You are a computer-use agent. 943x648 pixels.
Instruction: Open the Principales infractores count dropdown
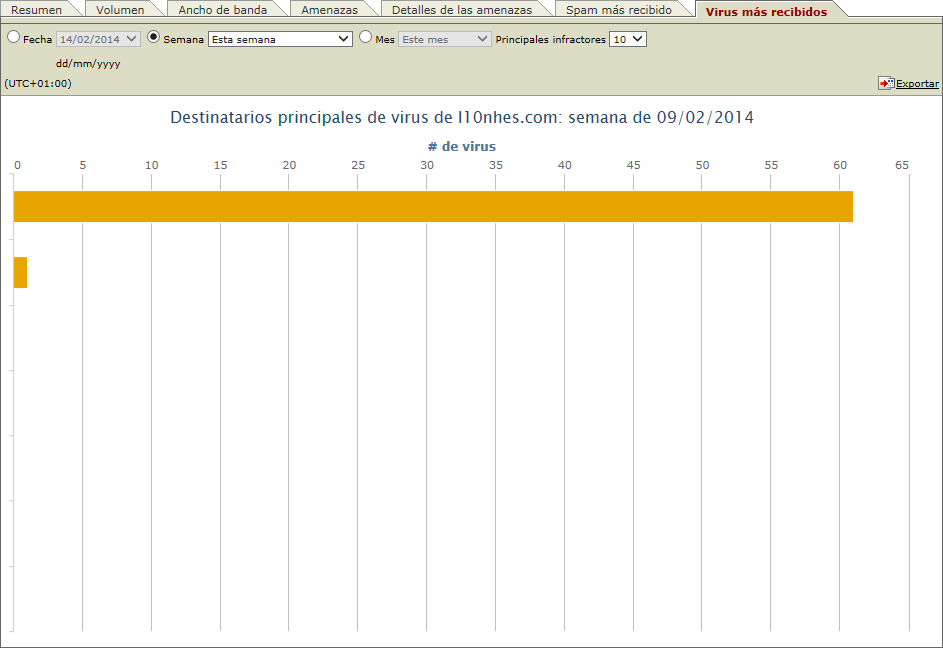(627, 37)
